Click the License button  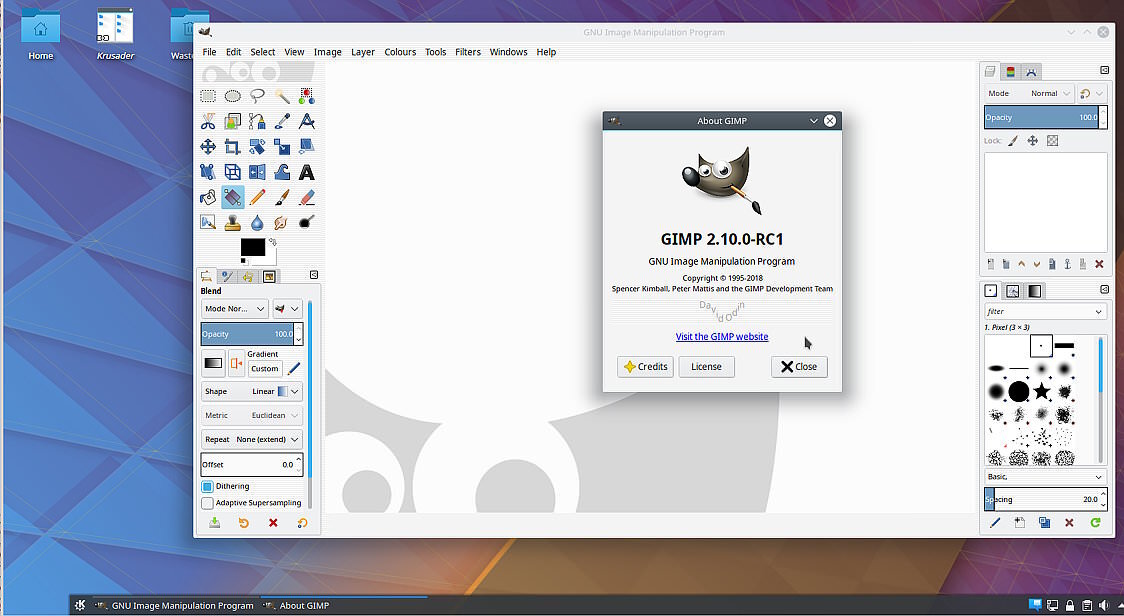706,366
